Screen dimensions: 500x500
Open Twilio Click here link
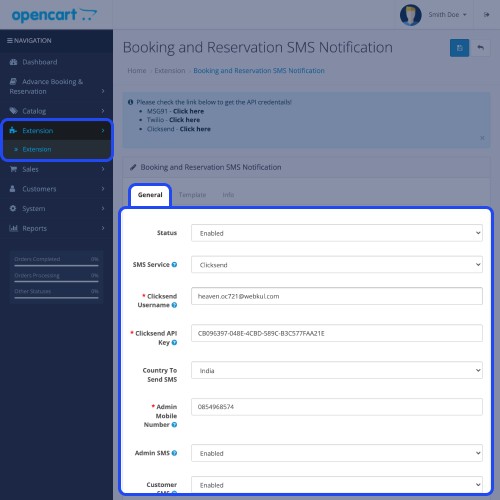(x=185, y=120)
